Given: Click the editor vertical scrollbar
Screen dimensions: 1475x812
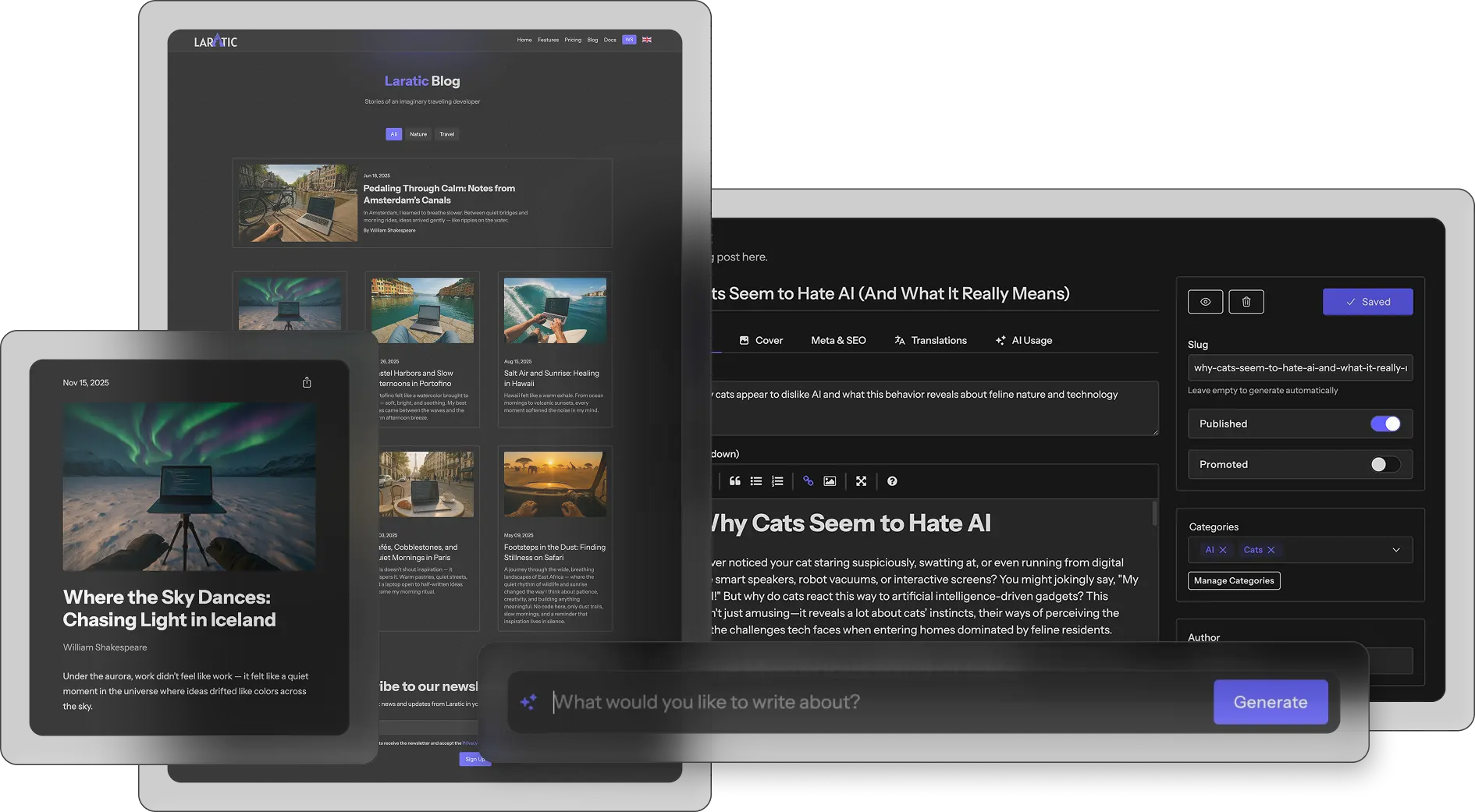Looking at the screenshot, I should coord(1154,512).
